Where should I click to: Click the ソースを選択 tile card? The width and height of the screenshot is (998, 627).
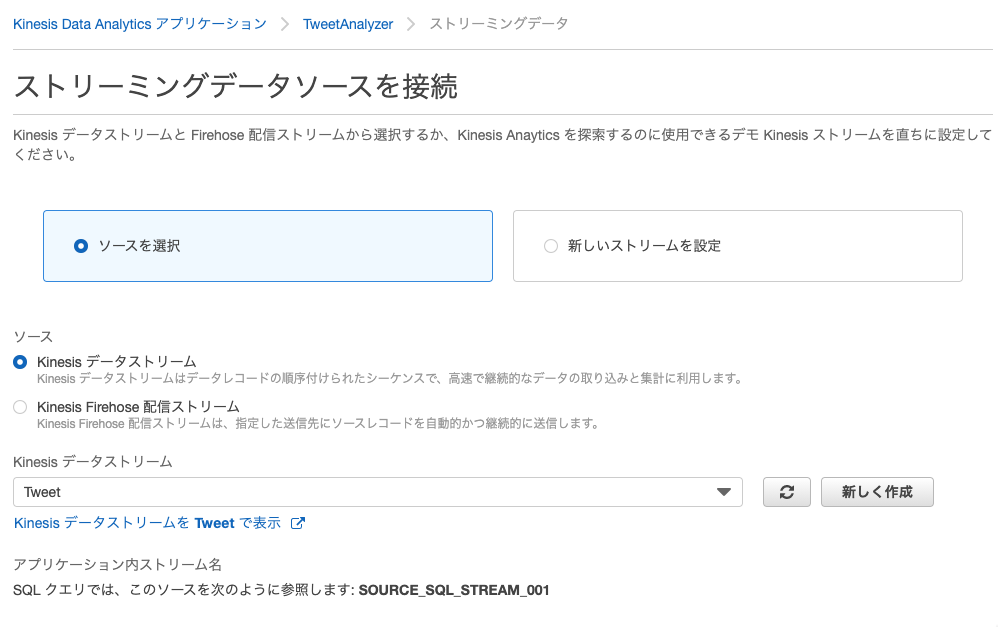pyautogui.click(x=268, y=246)
